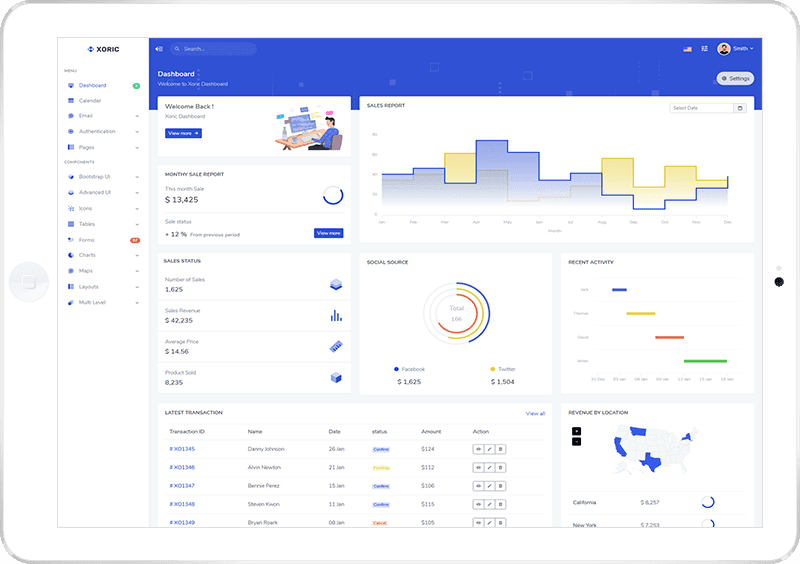Open the View all transactions link
This screenshot has width=800, height=564.
535,413
